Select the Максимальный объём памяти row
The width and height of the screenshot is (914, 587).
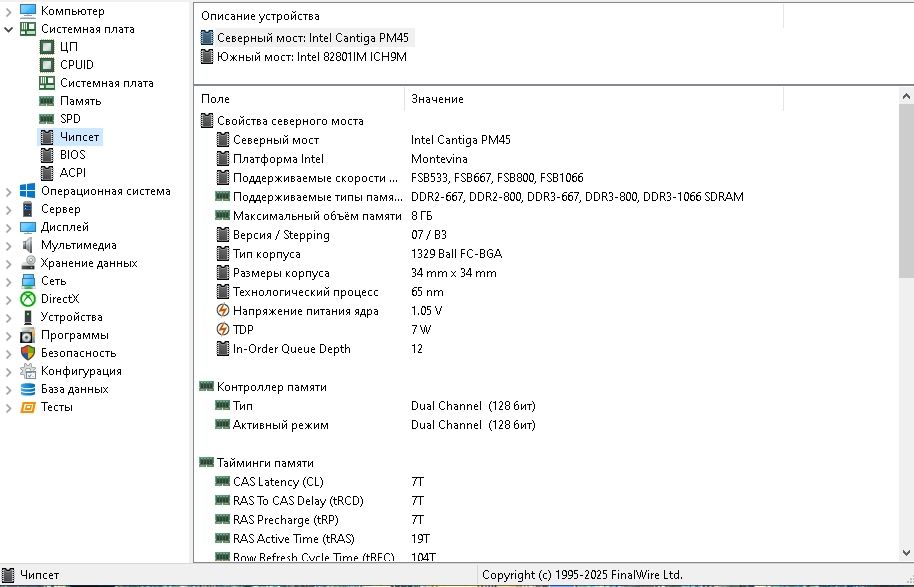pos(498,216)
